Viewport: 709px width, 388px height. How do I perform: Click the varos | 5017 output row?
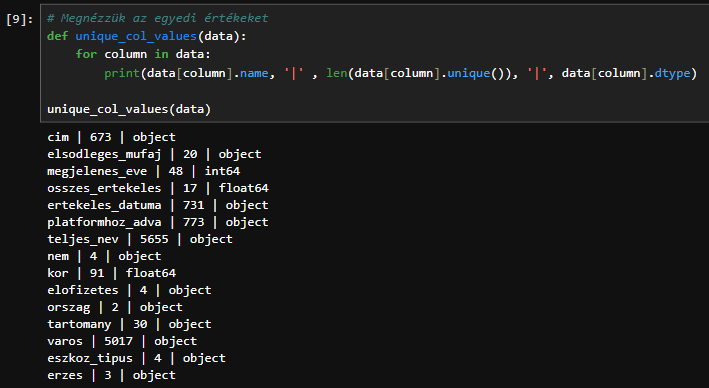122,341
